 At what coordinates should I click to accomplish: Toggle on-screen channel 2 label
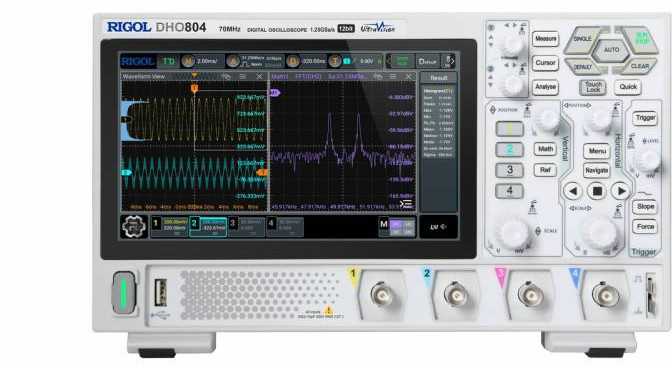click(194, 223)
